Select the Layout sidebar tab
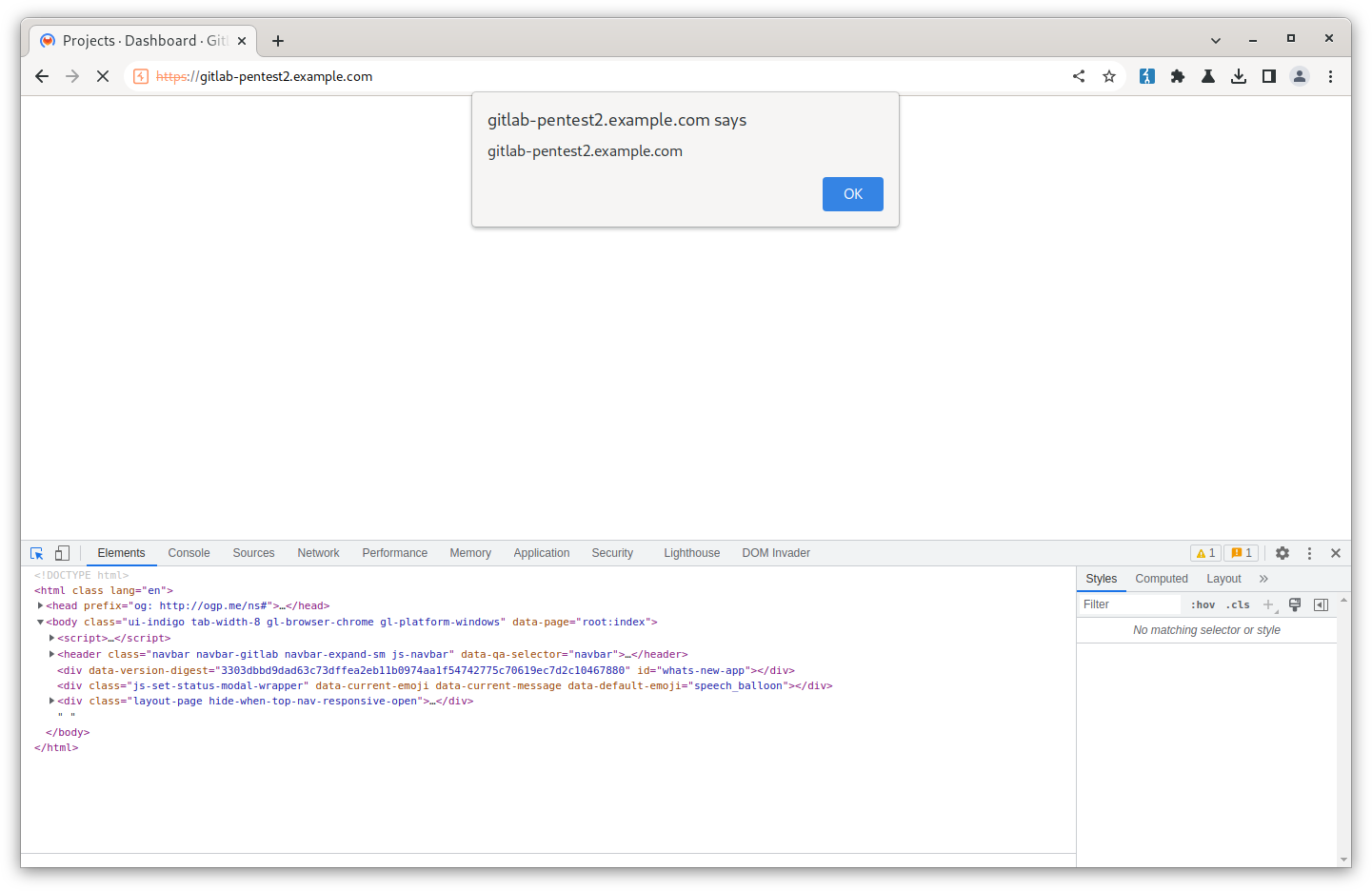 point(1223,579)
